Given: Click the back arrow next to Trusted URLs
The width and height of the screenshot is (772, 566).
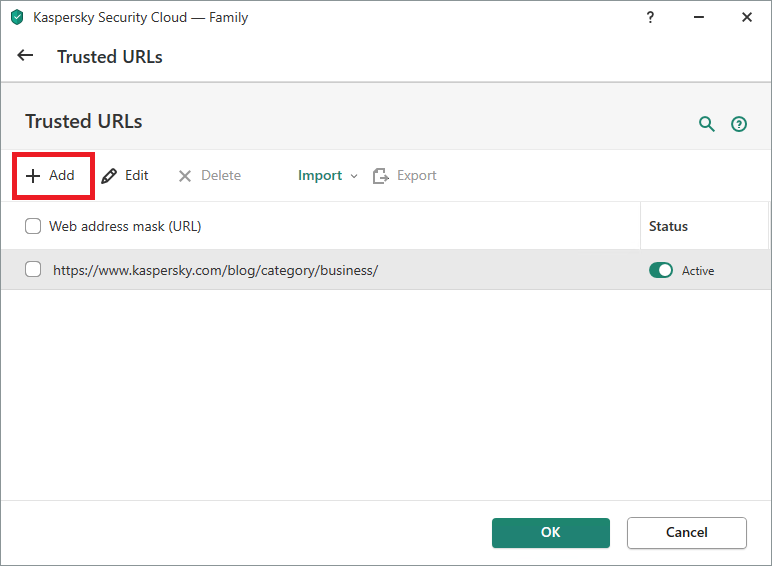Looking at the screenshot, I should tap(25, 56).
